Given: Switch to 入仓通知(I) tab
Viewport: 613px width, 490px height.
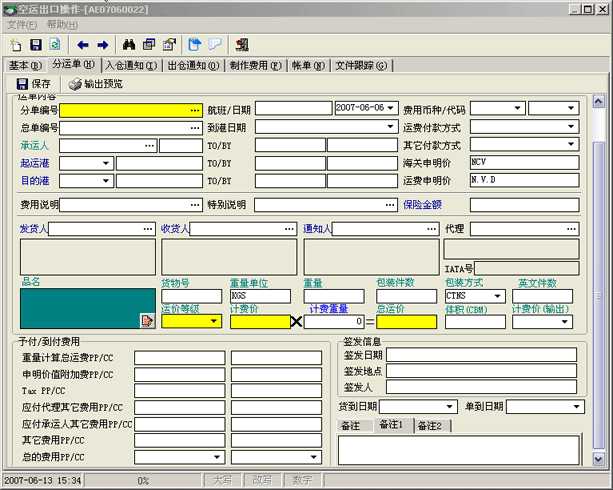Looking at the screenshot, I should point(131,65).
